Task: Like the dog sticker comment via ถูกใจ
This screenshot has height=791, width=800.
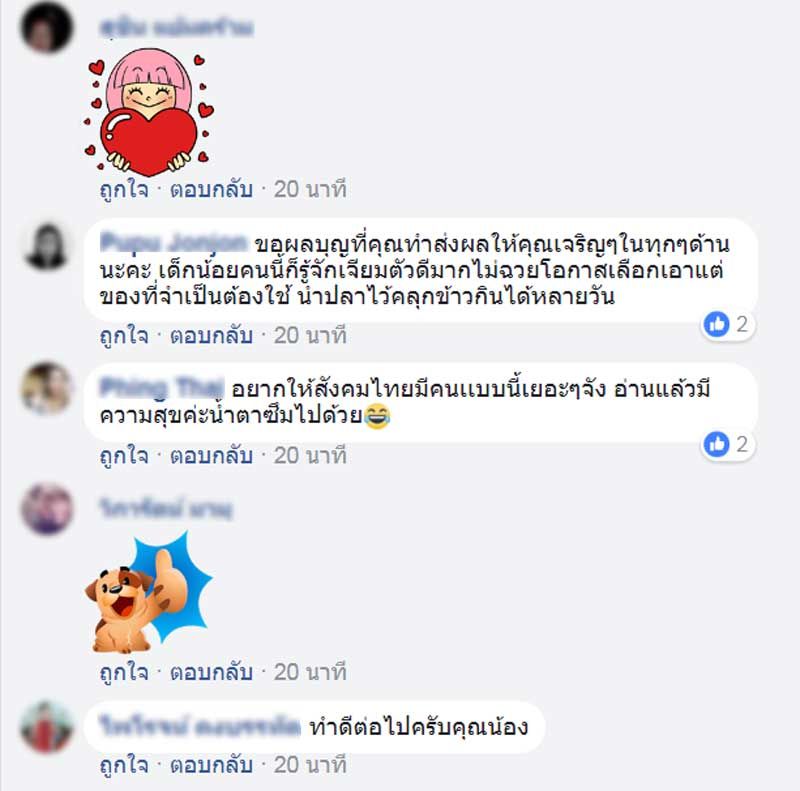Action: [124, 672]
